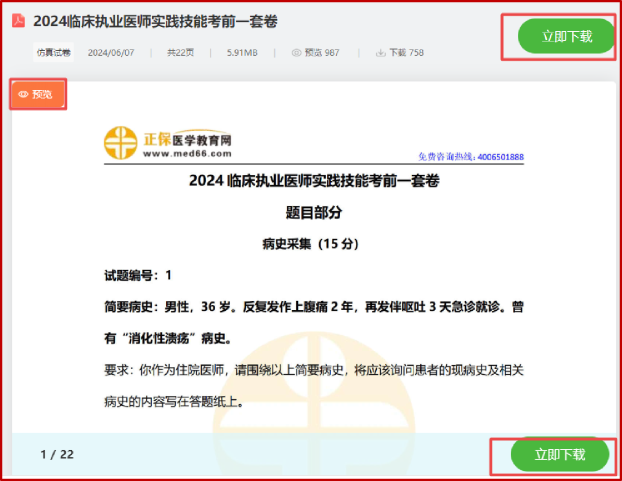
Task: Click the eye icon beside 预览 987
Action: (297, 52)
